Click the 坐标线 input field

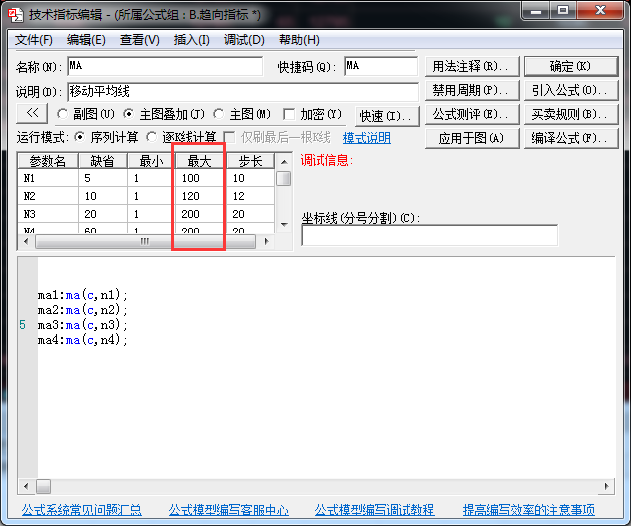(429, 236)
